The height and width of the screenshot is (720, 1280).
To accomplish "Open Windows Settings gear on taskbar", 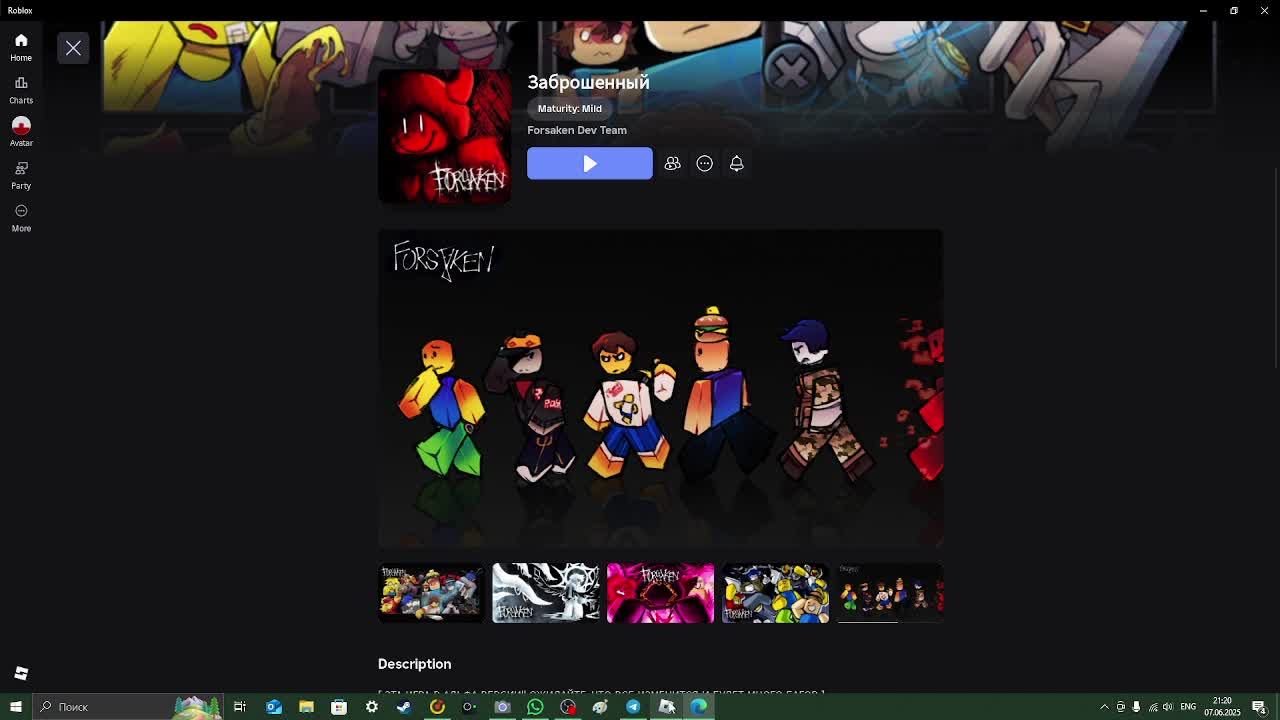I will click(371, 707).
